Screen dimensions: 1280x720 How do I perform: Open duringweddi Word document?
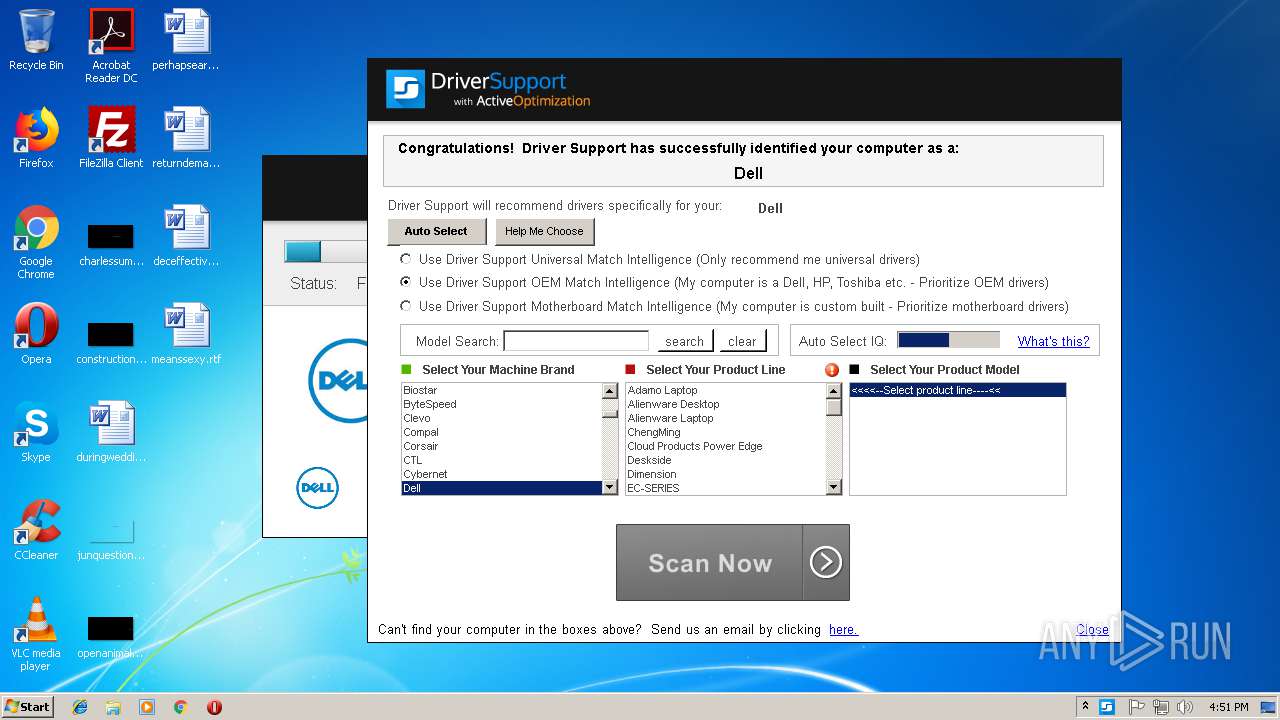(111, 431)
